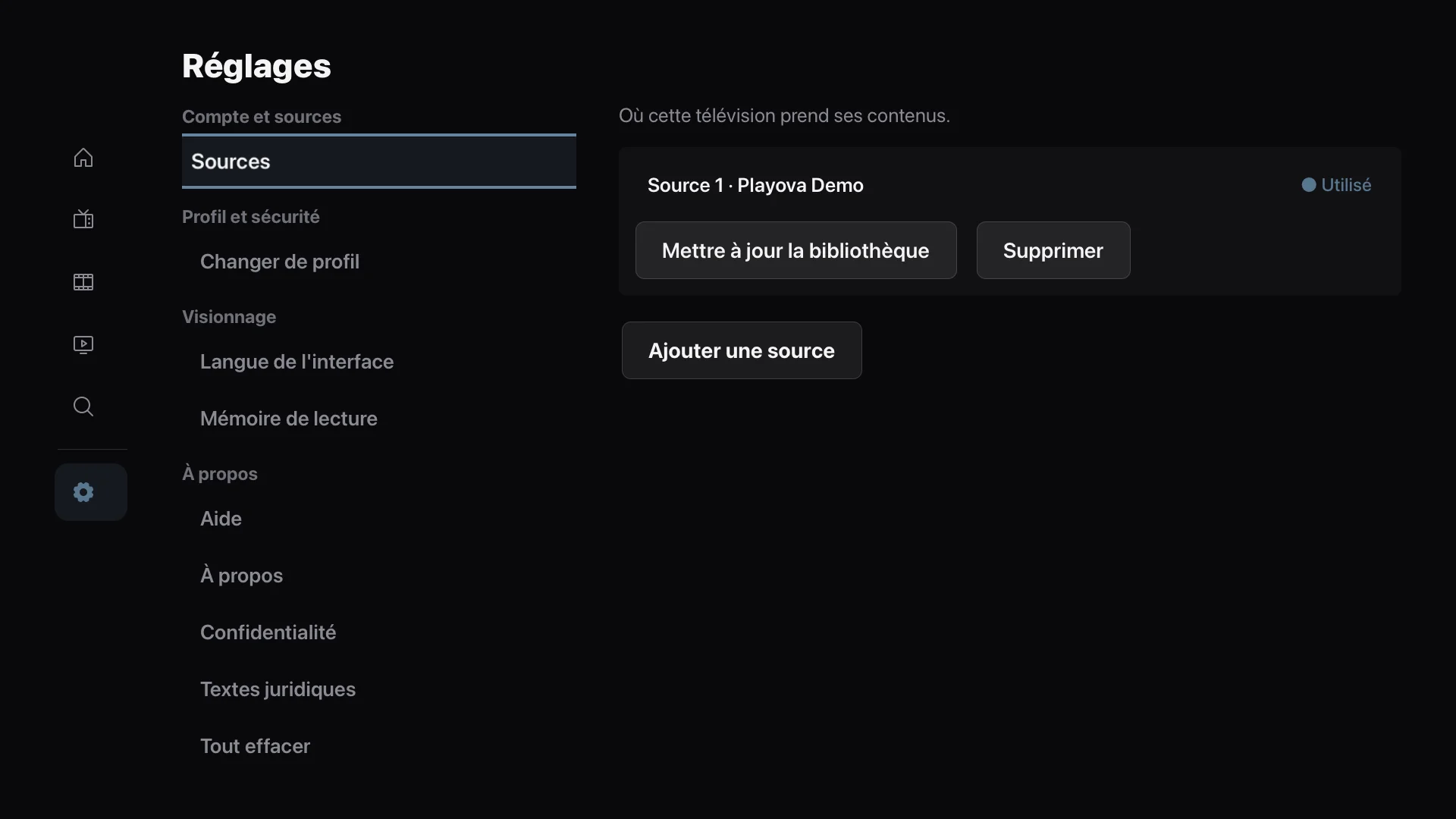Click the 'Où cette télévision prend ses contenus' text
The width and height of the screenshot is (1456, 819).
pos(784,115)
